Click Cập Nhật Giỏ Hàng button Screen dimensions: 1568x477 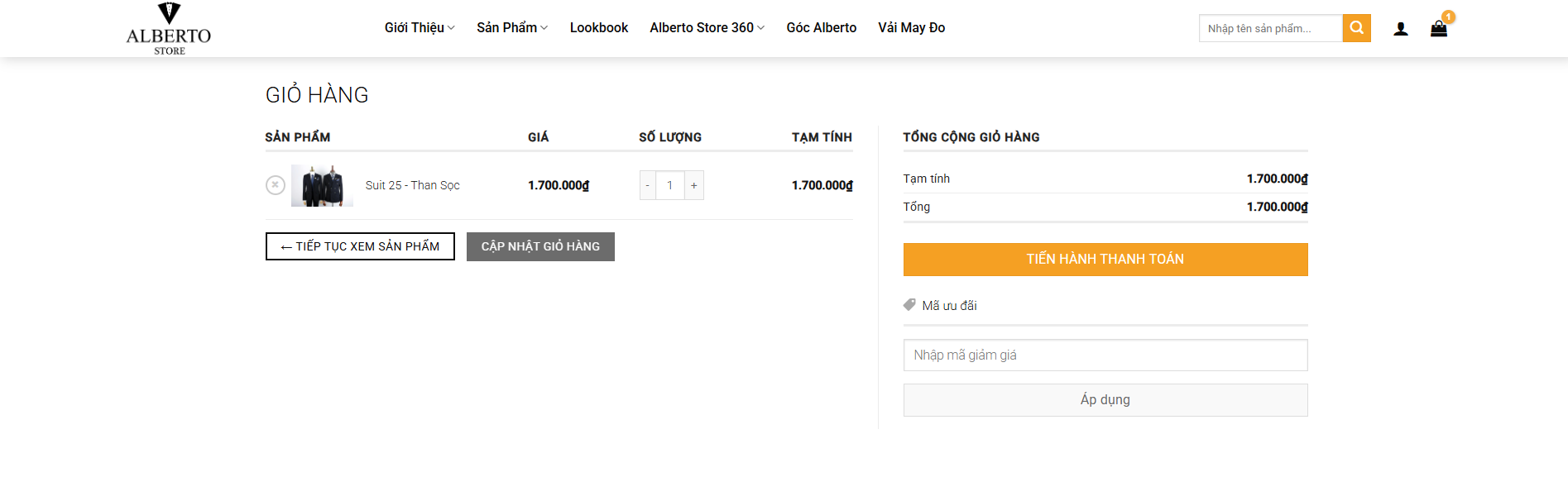coord(540,246)
